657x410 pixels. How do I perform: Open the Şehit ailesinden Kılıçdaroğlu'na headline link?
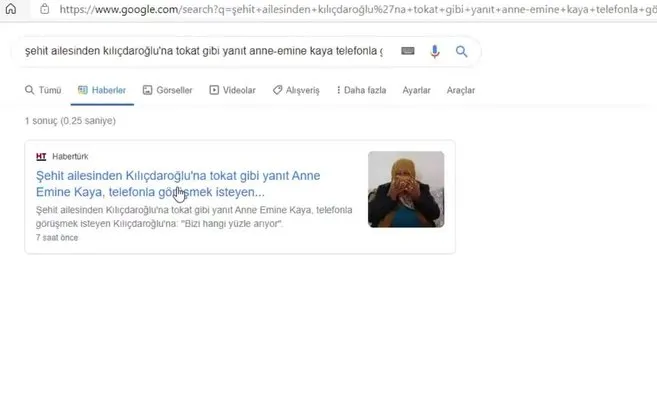tap(178, 183)
